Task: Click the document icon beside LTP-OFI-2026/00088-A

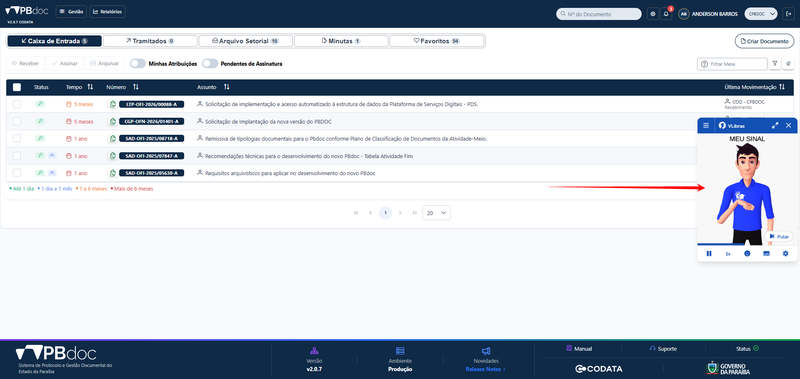Action: tap(112, 105)
